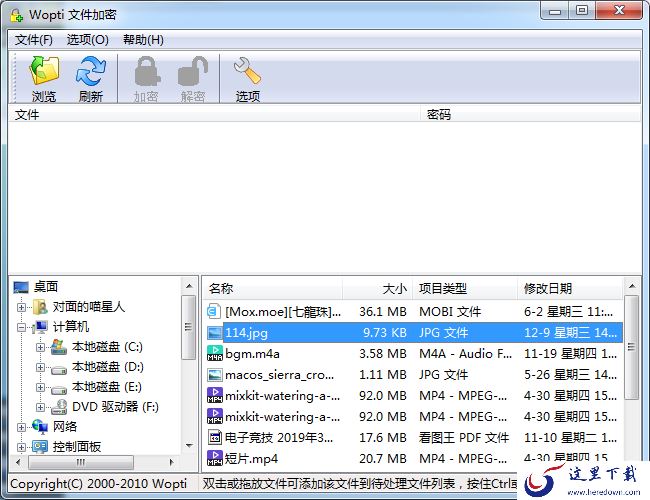Click the PDF icon of 电子竞技 2019年3...
The height and width of the screenshot is (500, 650).
[215, 437]
